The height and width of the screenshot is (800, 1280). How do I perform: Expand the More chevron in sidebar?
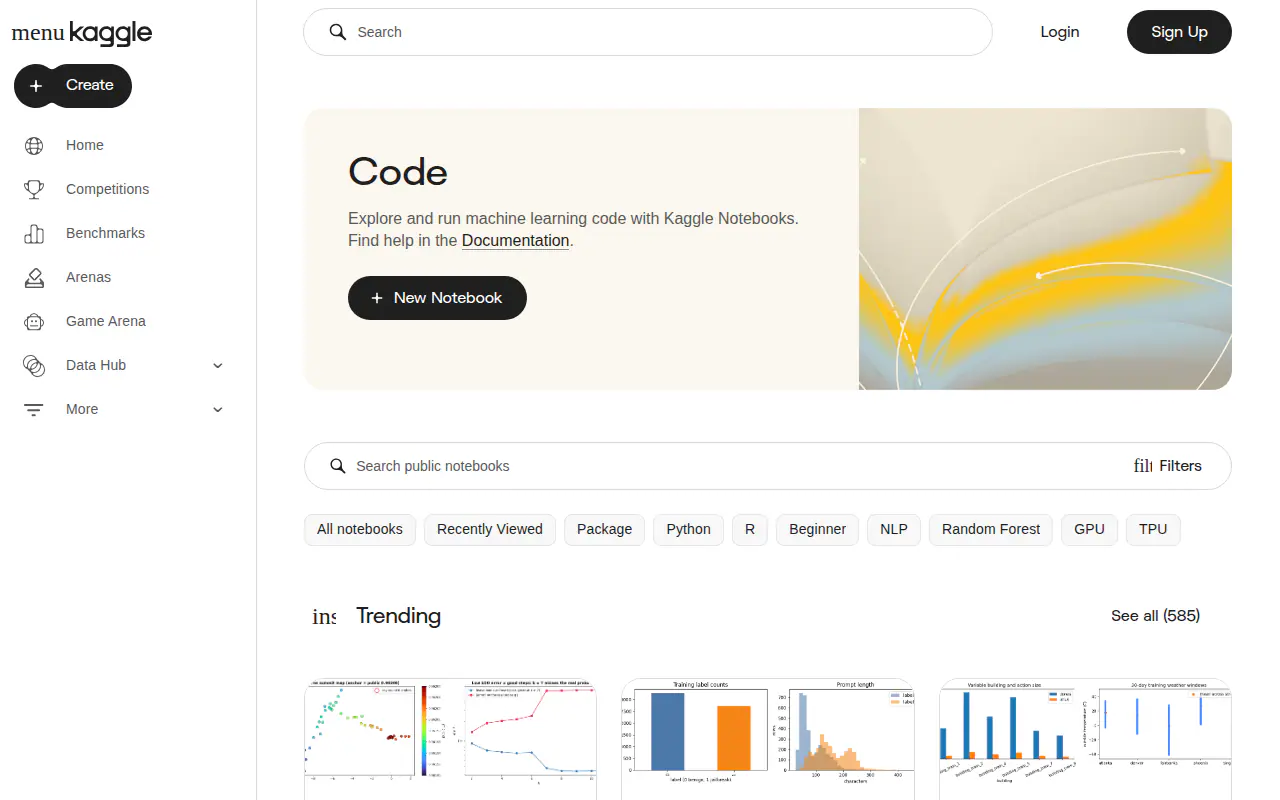(x=218, y=409)
